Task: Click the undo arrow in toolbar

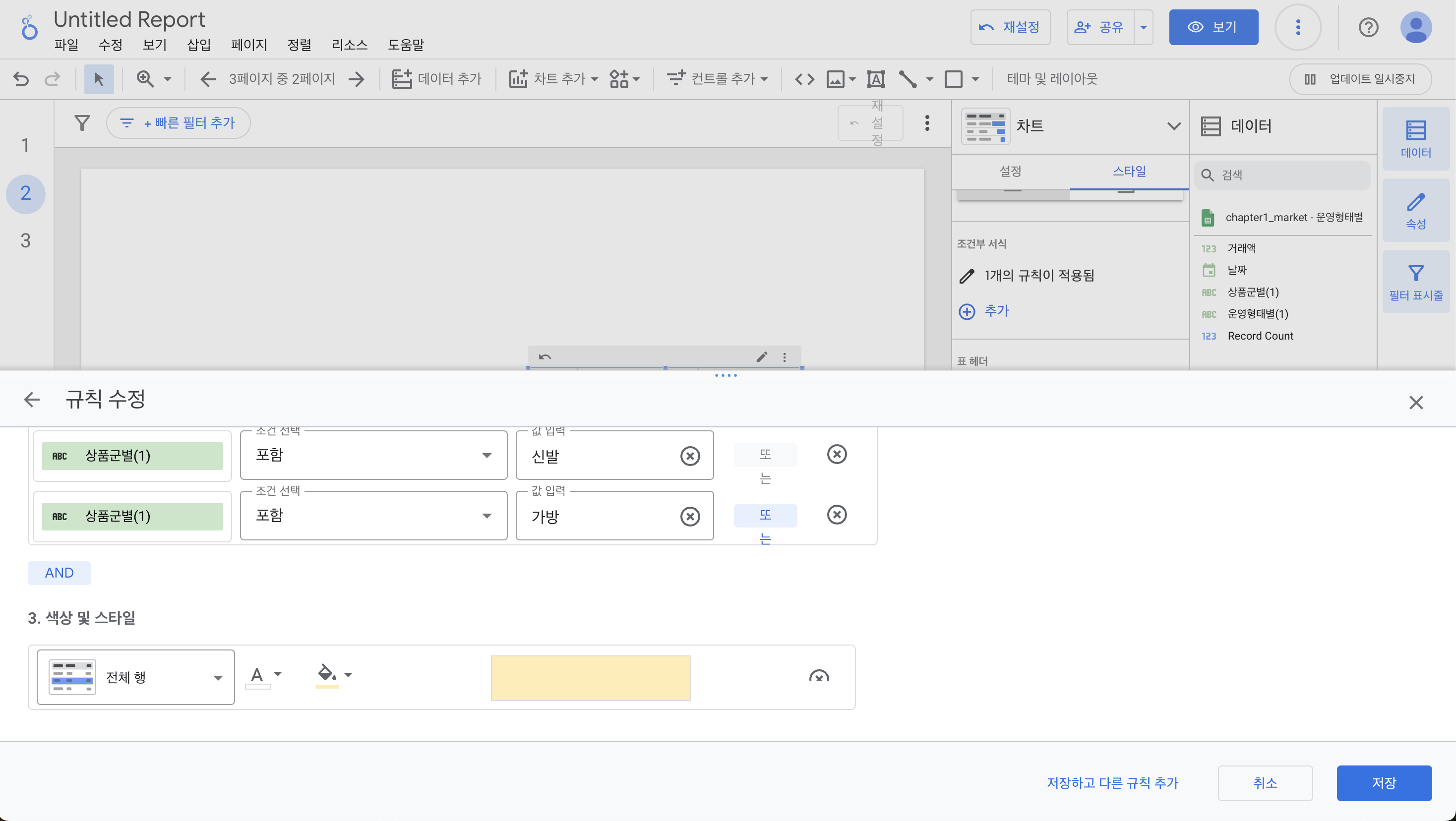Action: tap(21, 78)
